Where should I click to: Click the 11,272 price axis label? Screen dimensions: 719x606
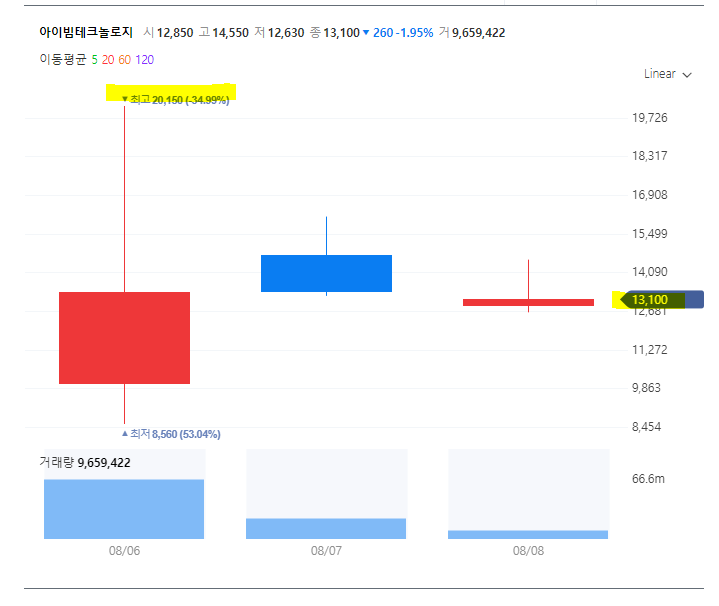[649, 350]
